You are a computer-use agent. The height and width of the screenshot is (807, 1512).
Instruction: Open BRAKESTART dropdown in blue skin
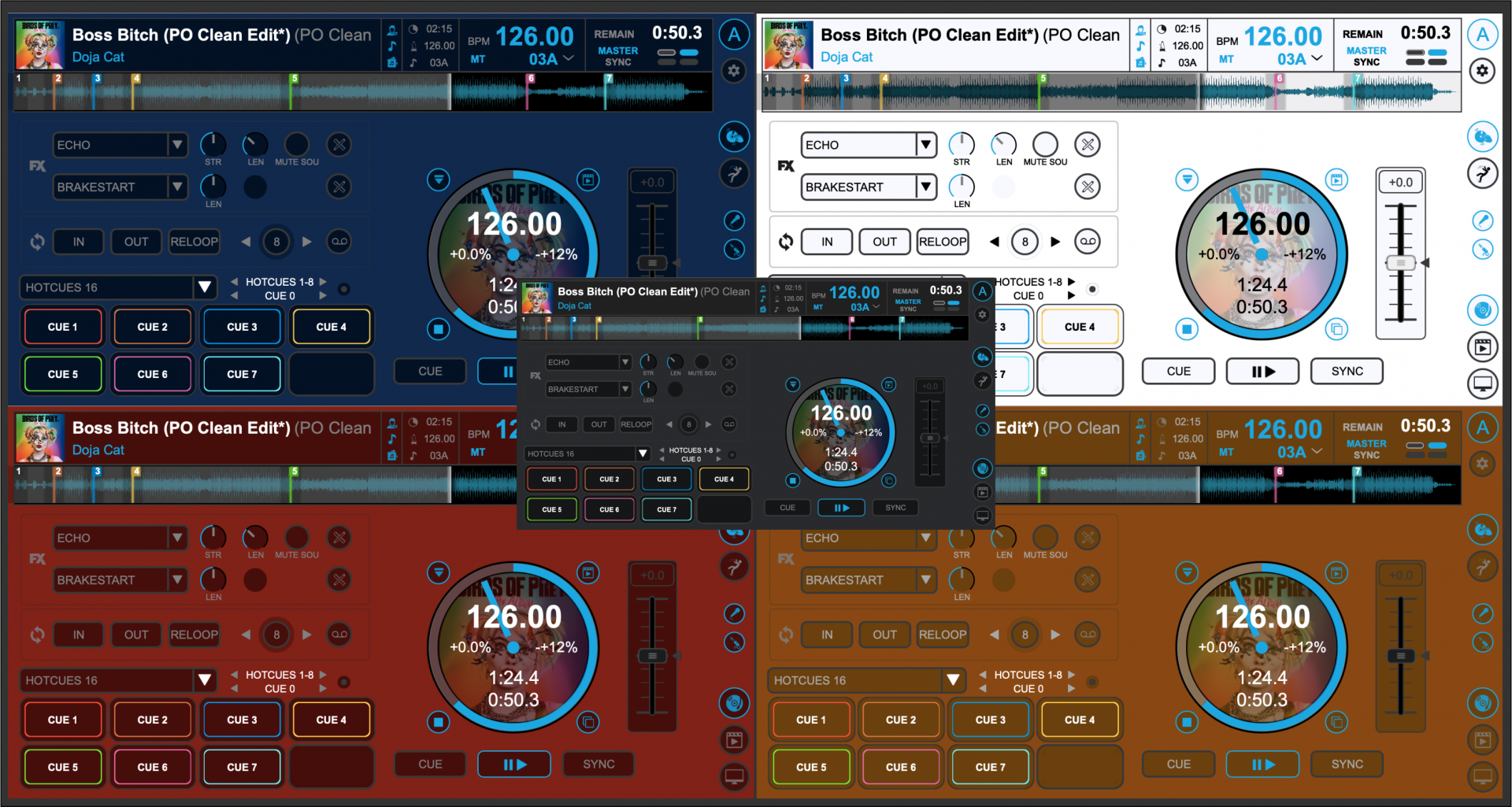[120, 187]
